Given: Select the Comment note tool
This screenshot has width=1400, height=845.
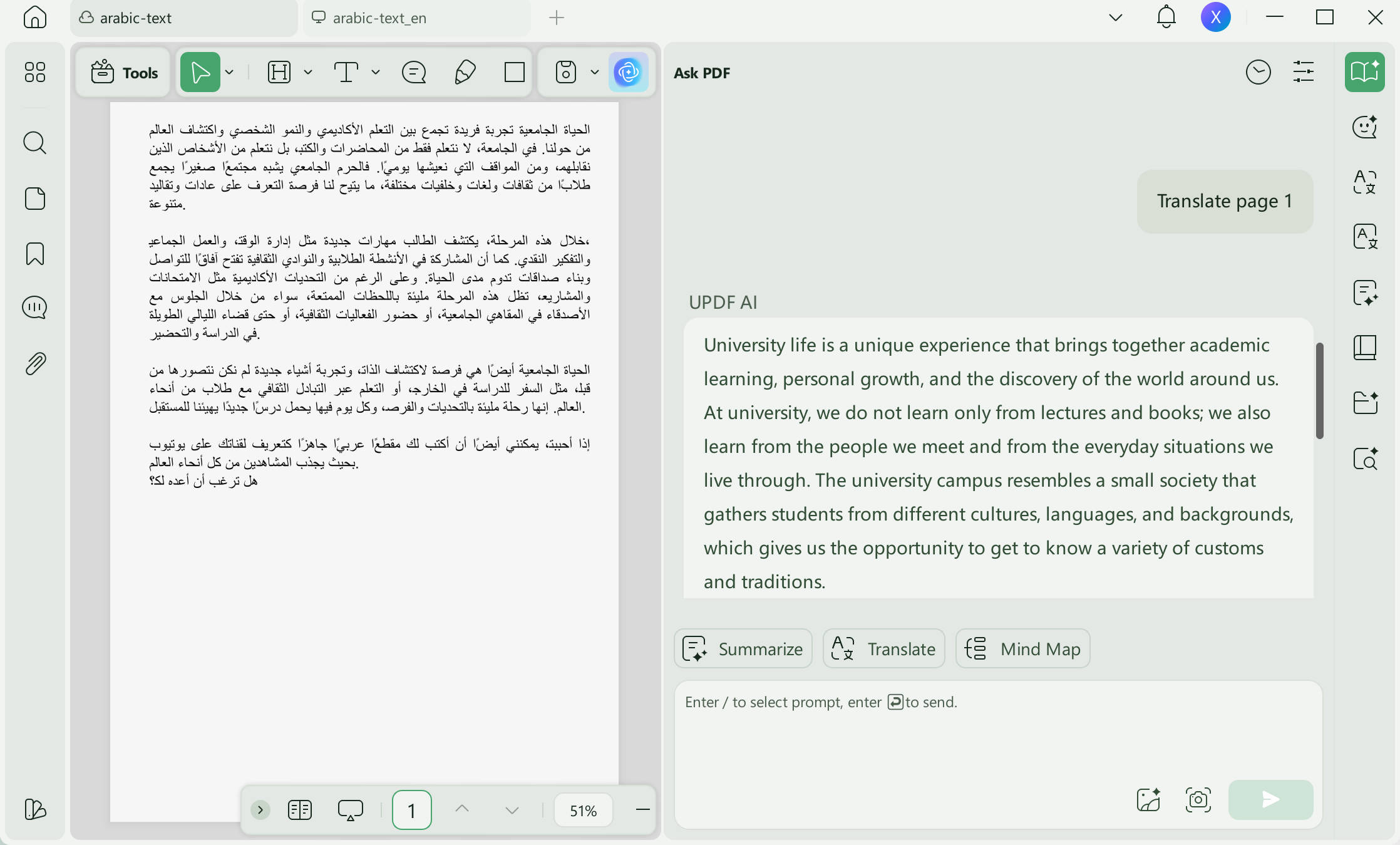Looking at the screenshot, I should tap(414, 72).
